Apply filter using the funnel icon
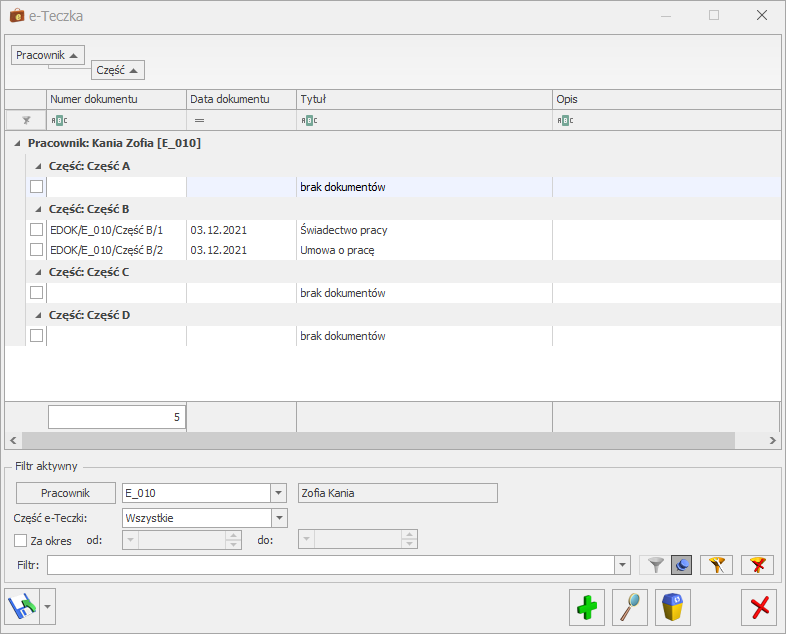786x634 pixels. point(656,565)
